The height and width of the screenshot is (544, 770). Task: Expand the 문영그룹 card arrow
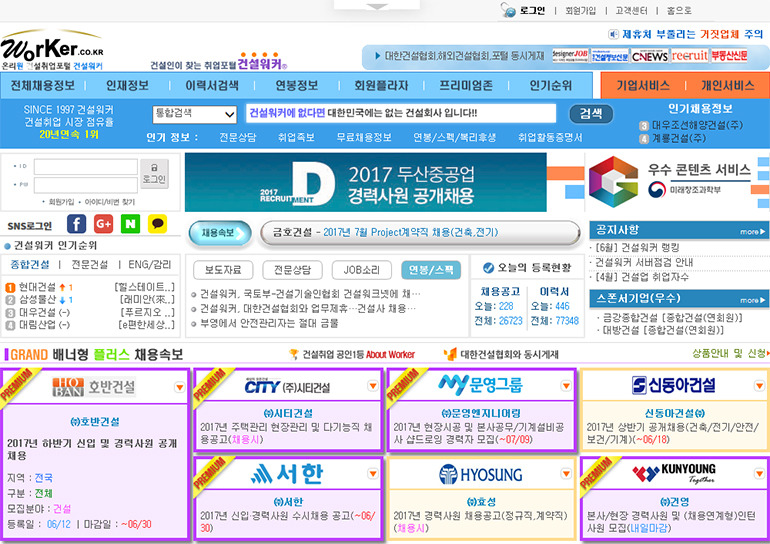point(566,386)
